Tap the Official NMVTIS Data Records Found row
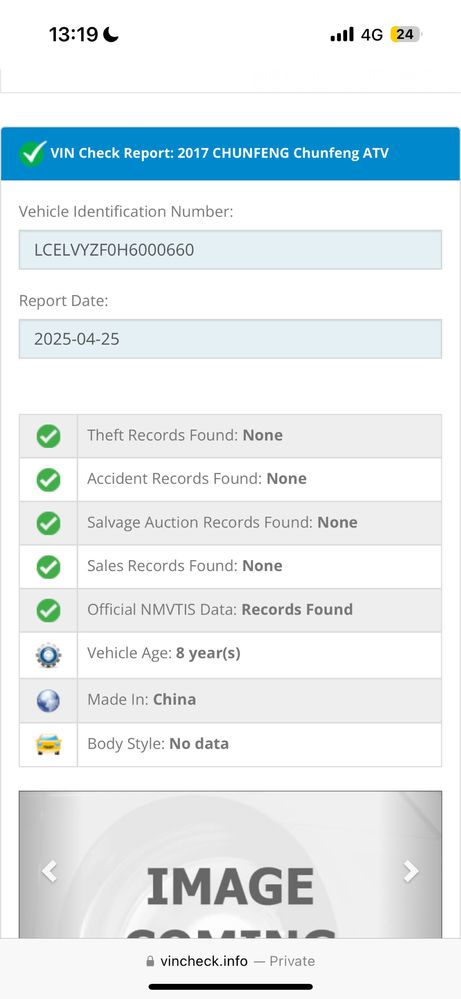This screenshot has height=999, width=461. 230,610
